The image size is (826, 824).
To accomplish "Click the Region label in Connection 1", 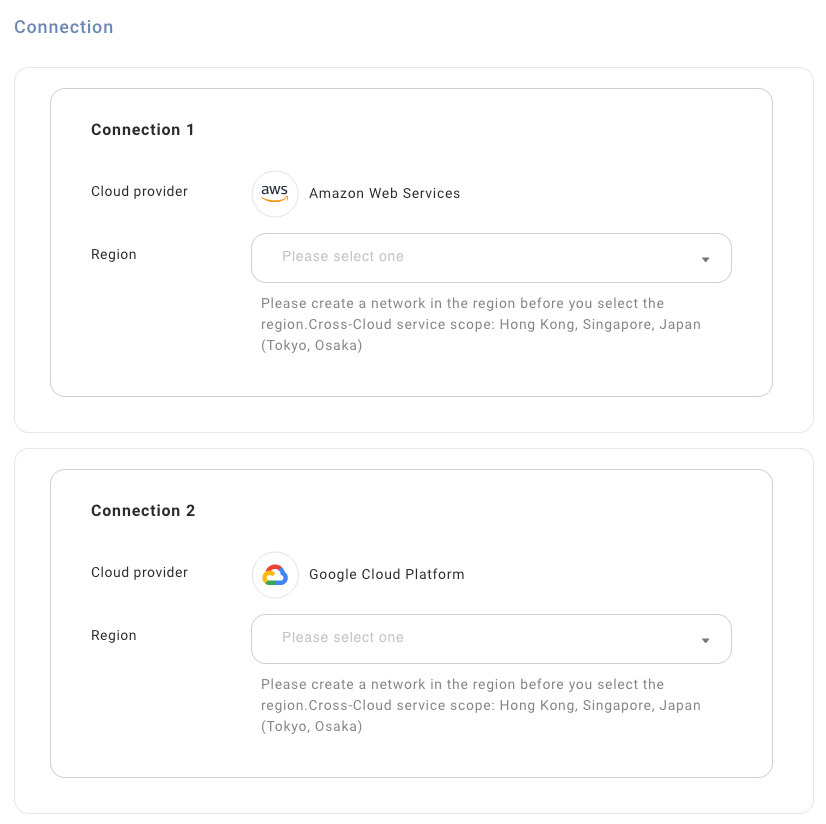I will pyautogui.click(x=114, y=255).
